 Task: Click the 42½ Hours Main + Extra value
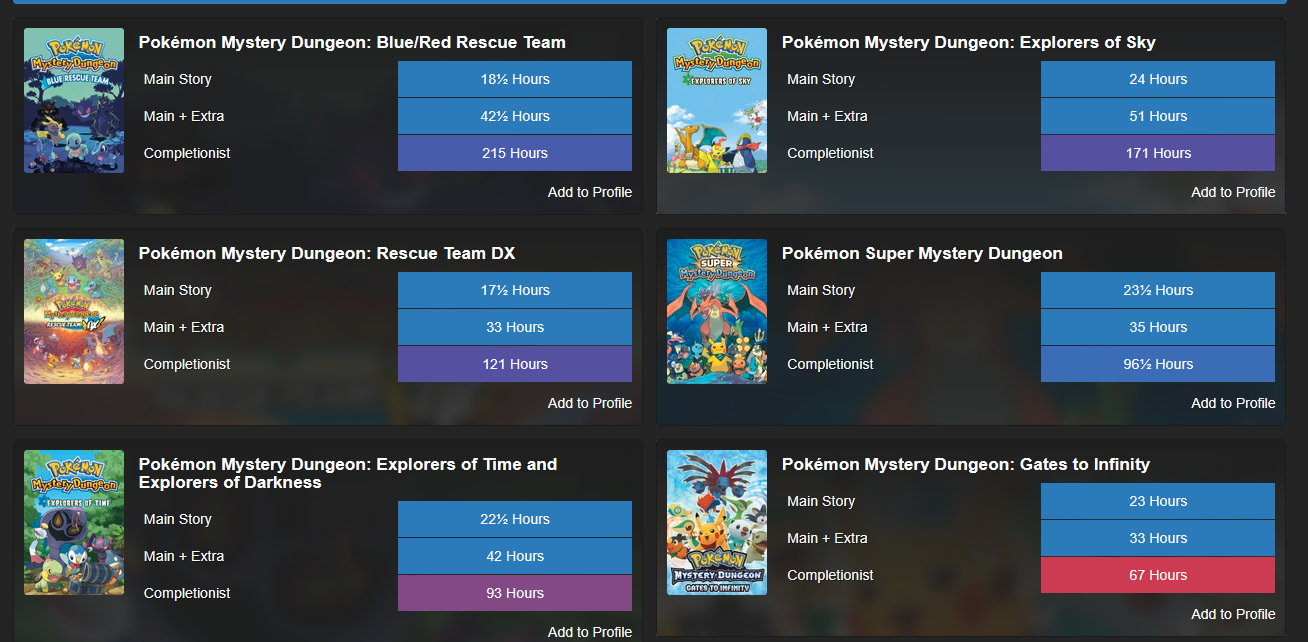(515, 116)
